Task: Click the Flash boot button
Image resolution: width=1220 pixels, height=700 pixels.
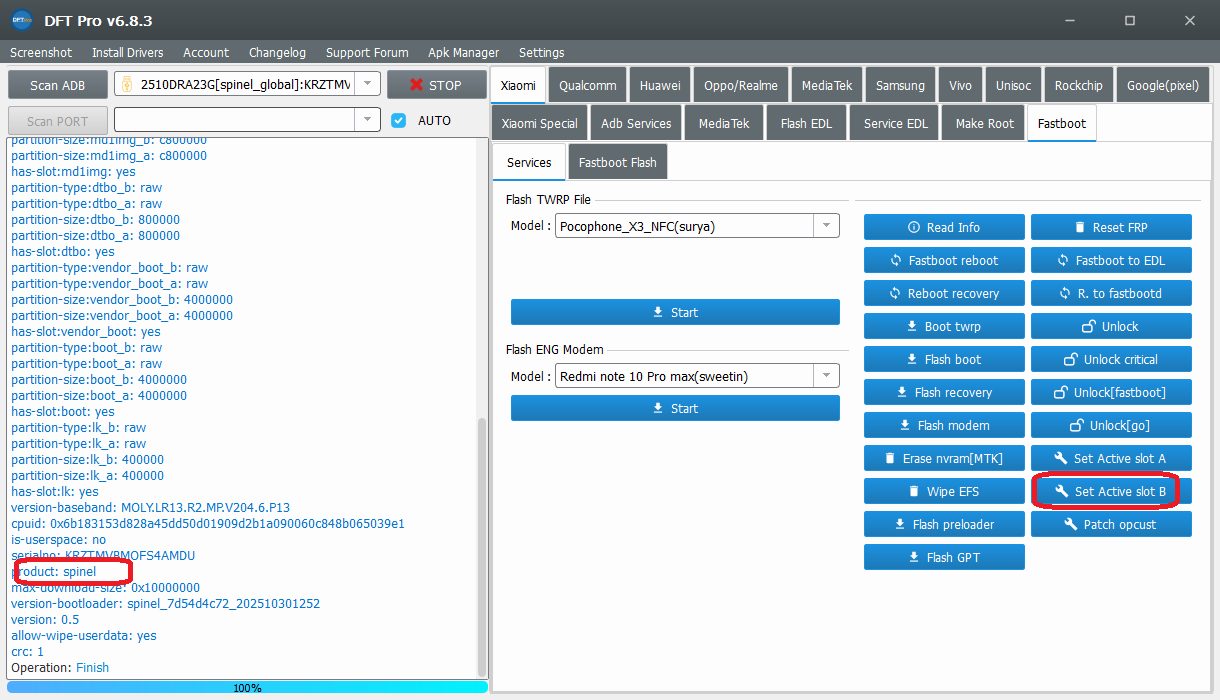Action: click(944, 359)
